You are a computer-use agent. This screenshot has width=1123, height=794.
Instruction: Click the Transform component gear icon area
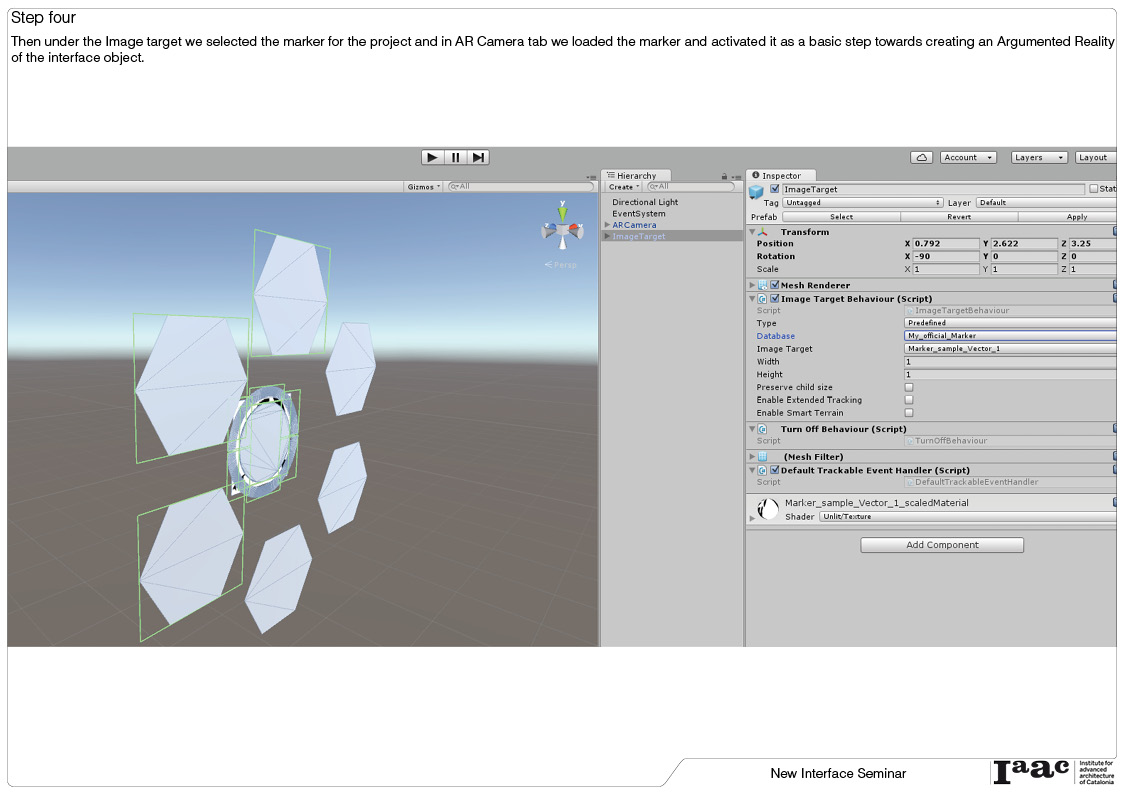[1116, 231]
